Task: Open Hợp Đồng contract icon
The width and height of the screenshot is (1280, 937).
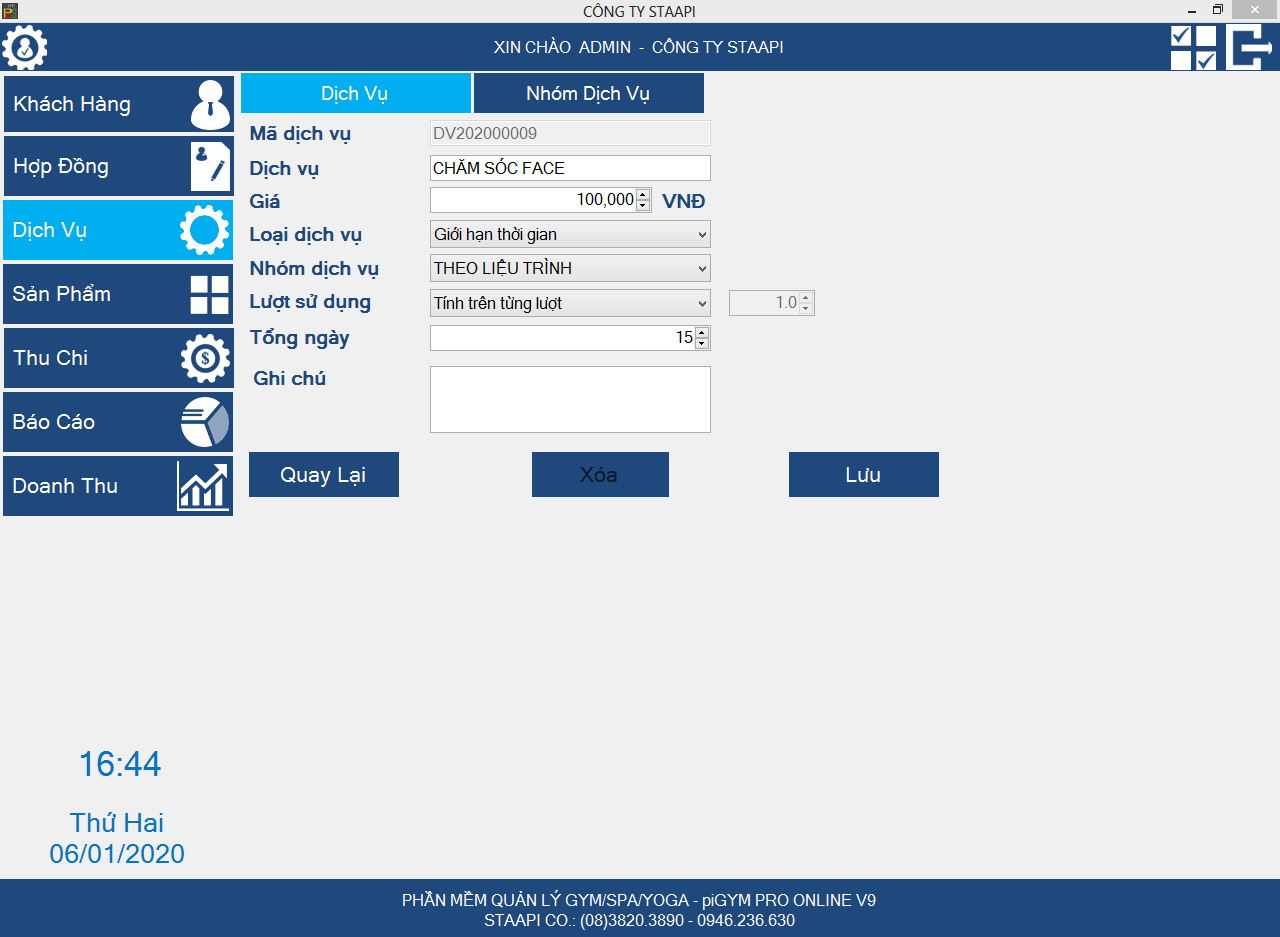Action: pyautogui.click(x=210, y=167)
